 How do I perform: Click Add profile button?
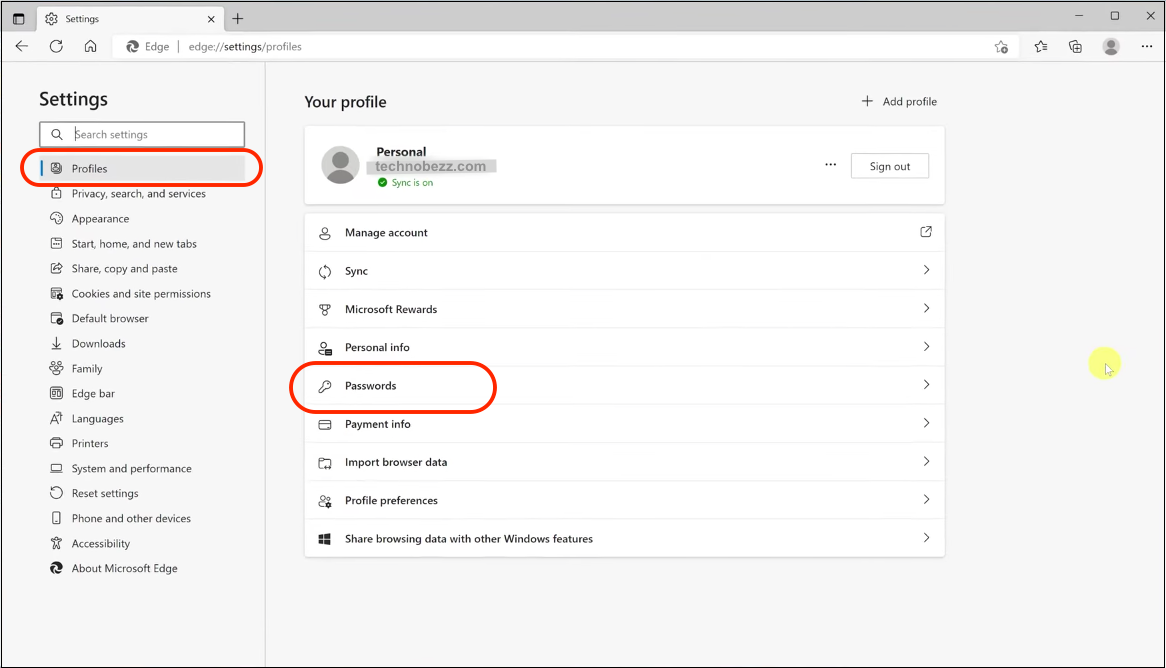[x=899, y=101]
